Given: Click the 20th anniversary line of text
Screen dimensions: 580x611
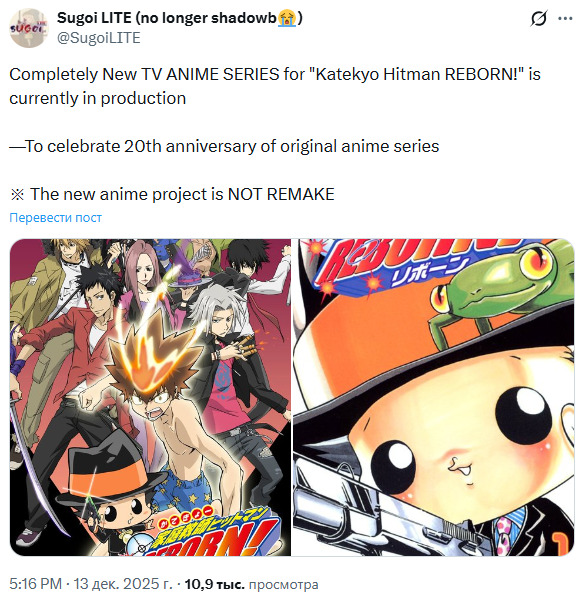Looking at the screenshot, I should (224, 147).
